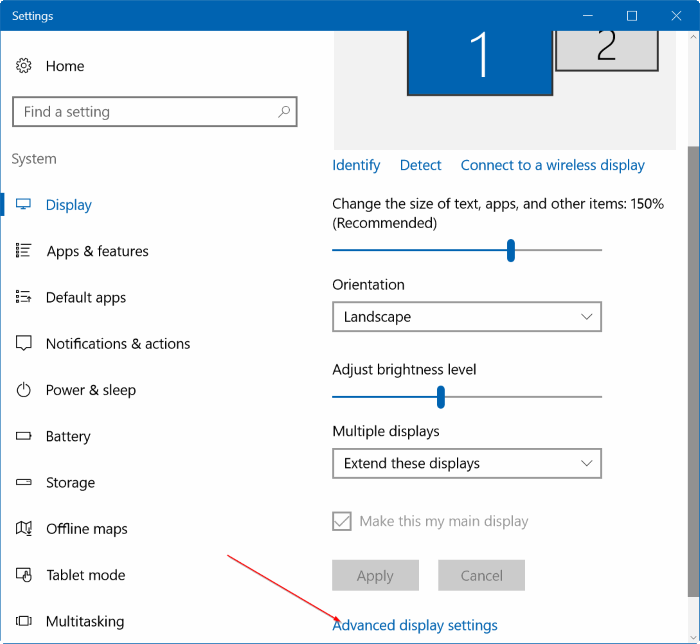This screenshot has height=644, width=700.
Task: Click the scrollbar down arrow
Action: [693, 637]
